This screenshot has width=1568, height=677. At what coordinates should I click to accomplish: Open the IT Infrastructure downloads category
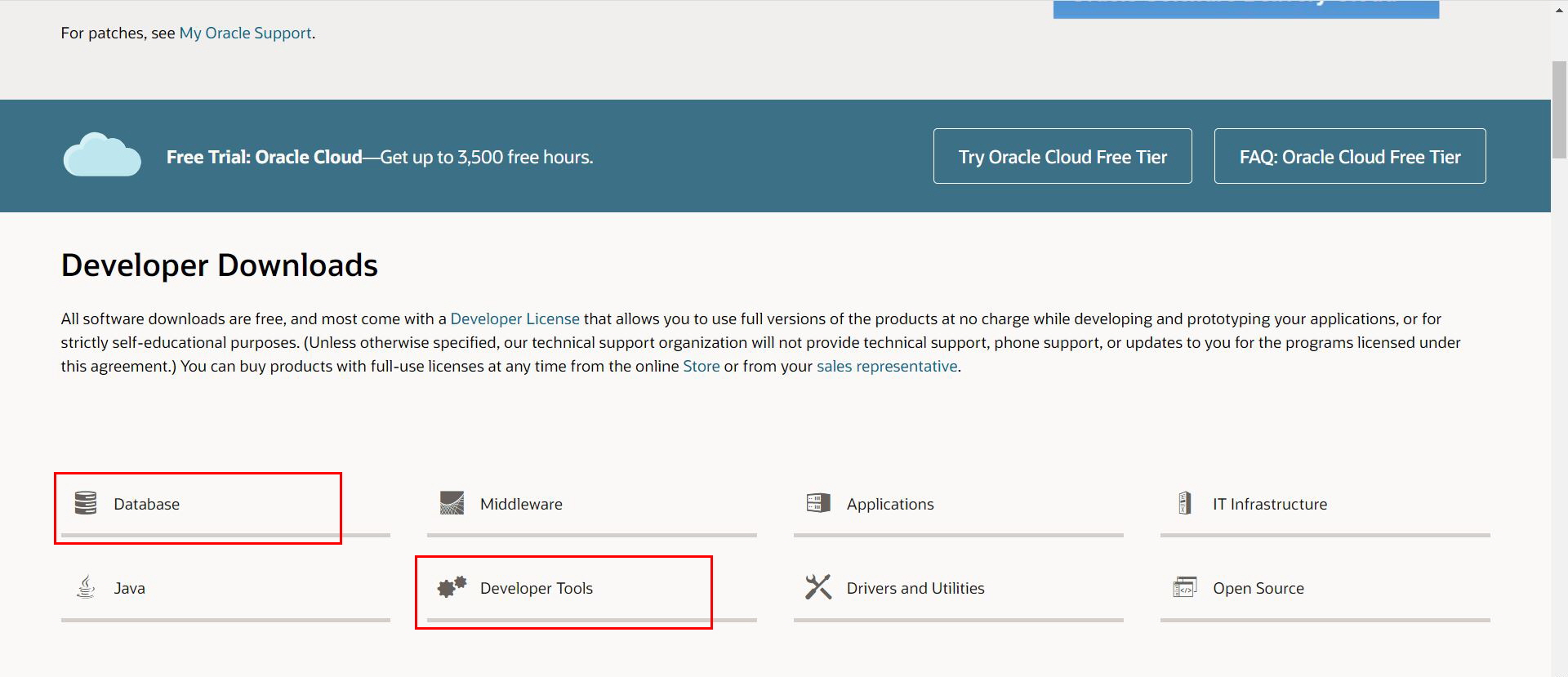click(x=1325, y=504)
